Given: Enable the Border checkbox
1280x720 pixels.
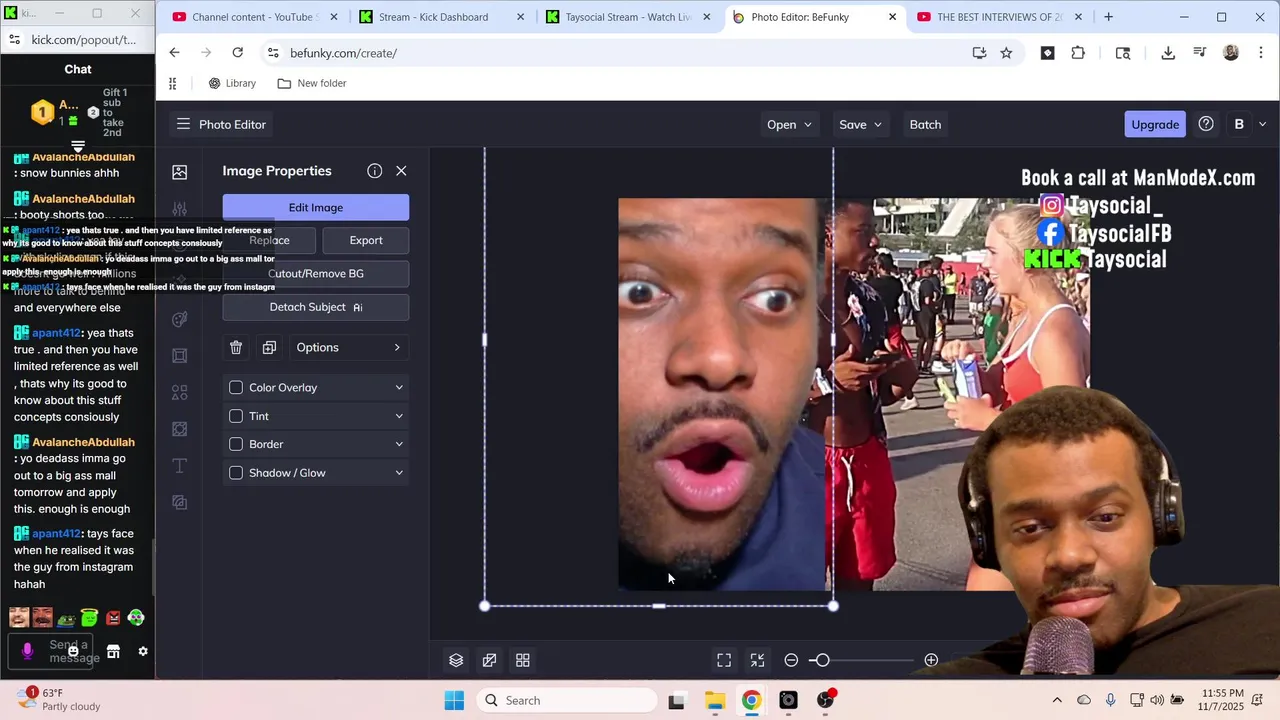Looking at the screenshot, I should pos(236,444).
